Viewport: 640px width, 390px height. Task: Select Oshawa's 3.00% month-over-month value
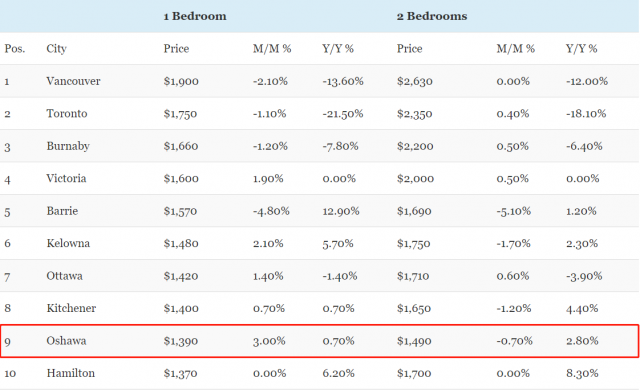click(x=269, y=341)
